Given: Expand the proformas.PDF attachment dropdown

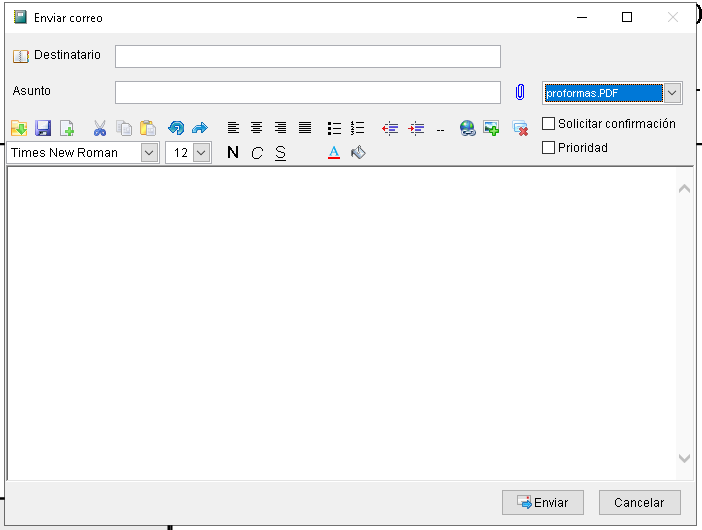Looking at the screenshot, I should click(672, 93).
